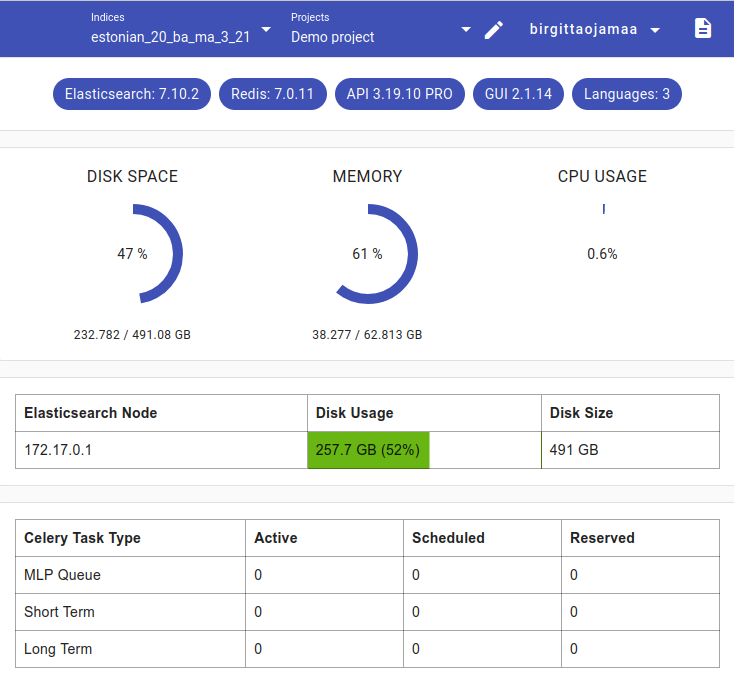Viewport: 734px width, 673px height.
Task: Click the CPU Usage 0.6% value
Action: click(602, 254)
